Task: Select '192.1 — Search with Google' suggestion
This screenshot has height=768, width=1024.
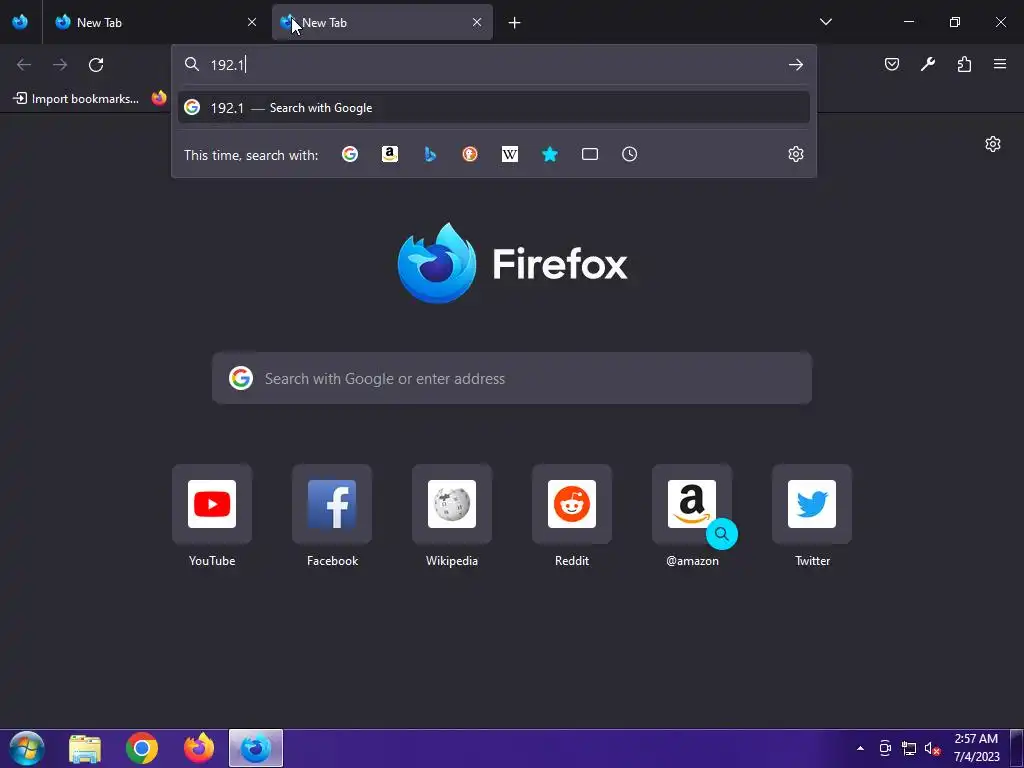Action: click(494, 108)
